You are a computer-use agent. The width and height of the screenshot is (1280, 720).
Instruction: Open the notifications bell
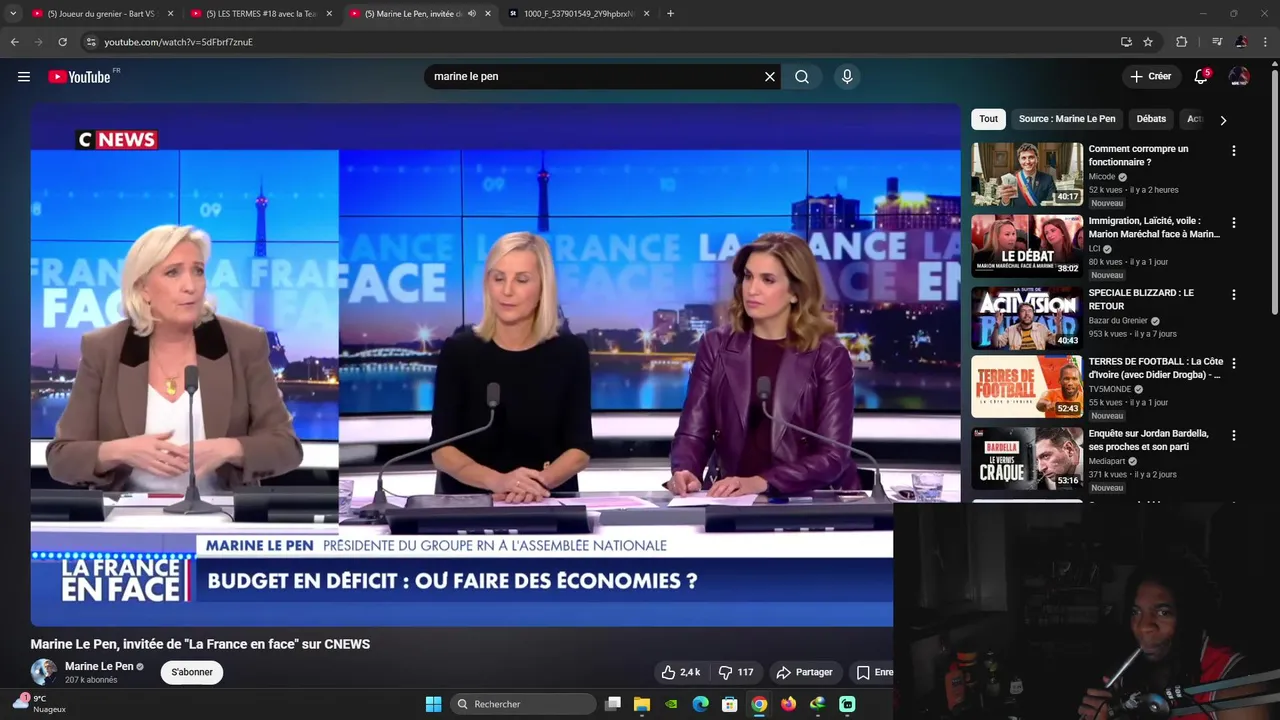pos(1201,76)
